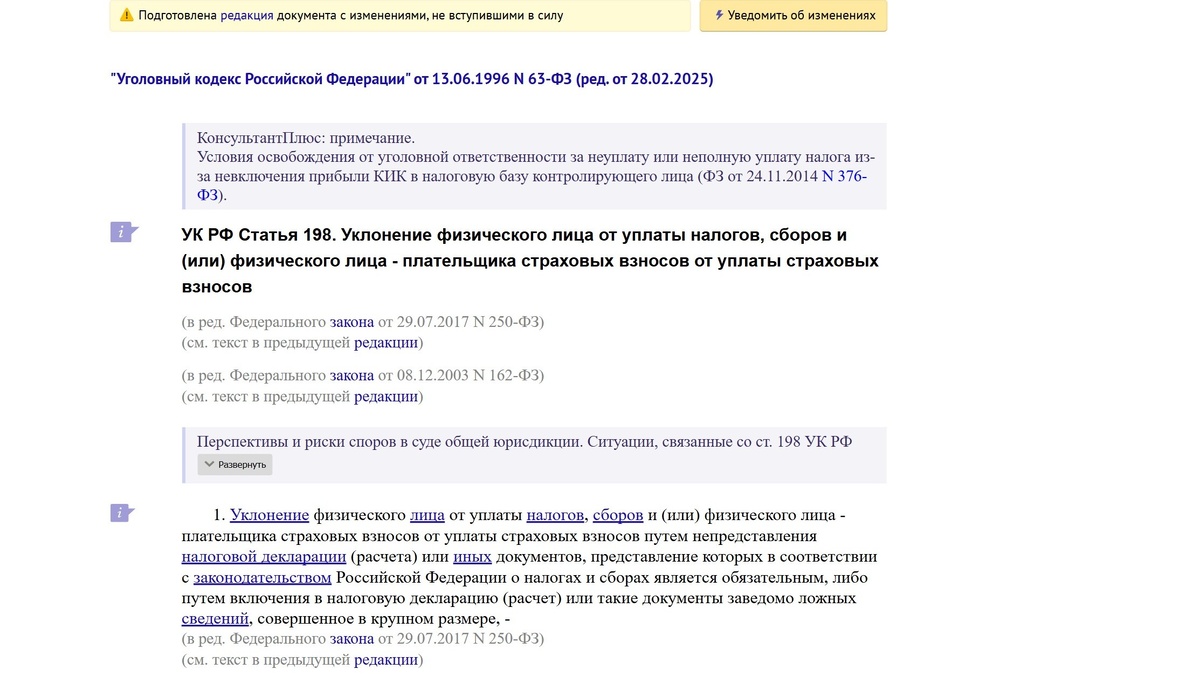The image size is (1200, 676).
Task: Expand the 'Развернуть' section about court disputes
Action: pos(237,464)
